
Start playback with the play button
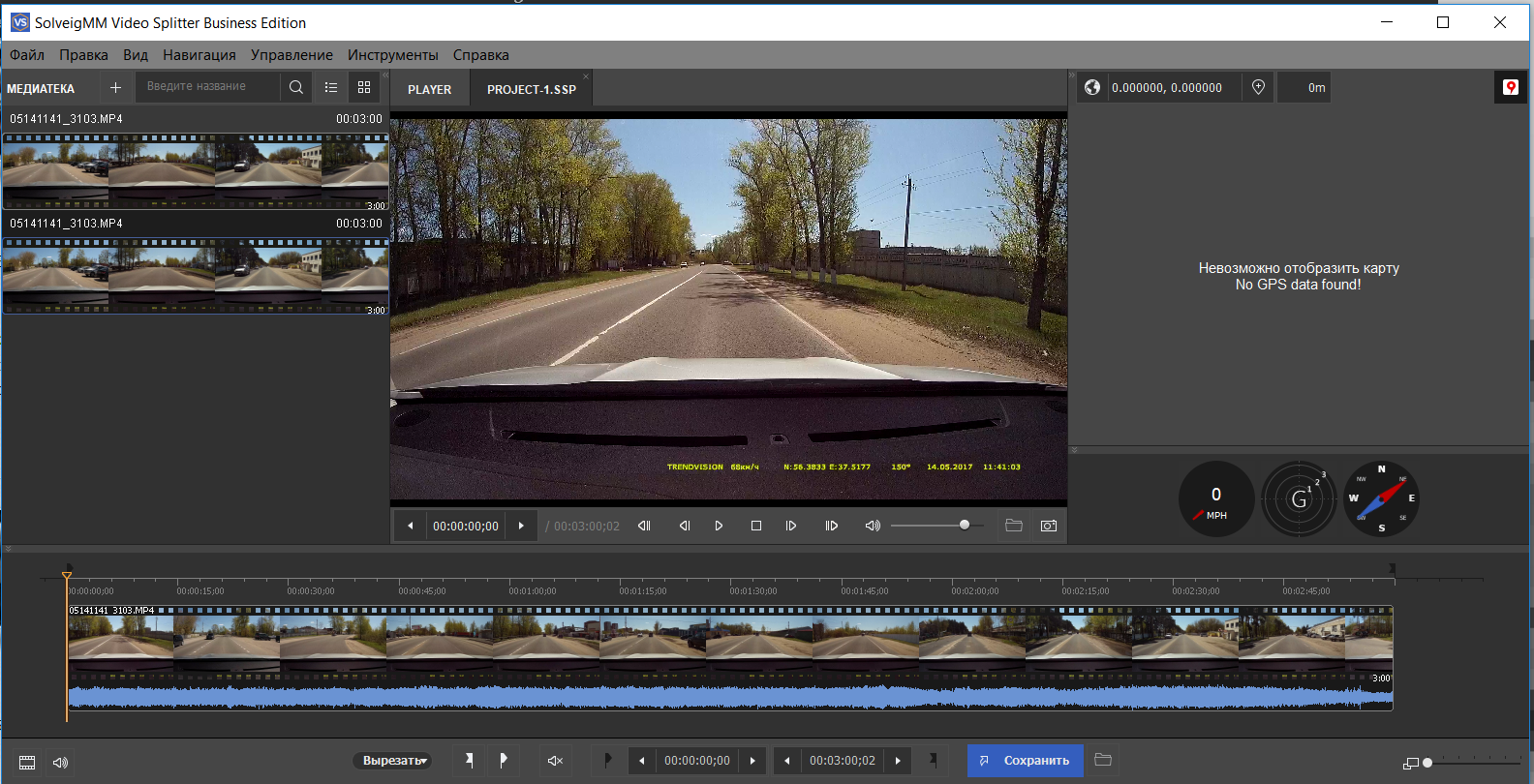(x=719, y=526)
